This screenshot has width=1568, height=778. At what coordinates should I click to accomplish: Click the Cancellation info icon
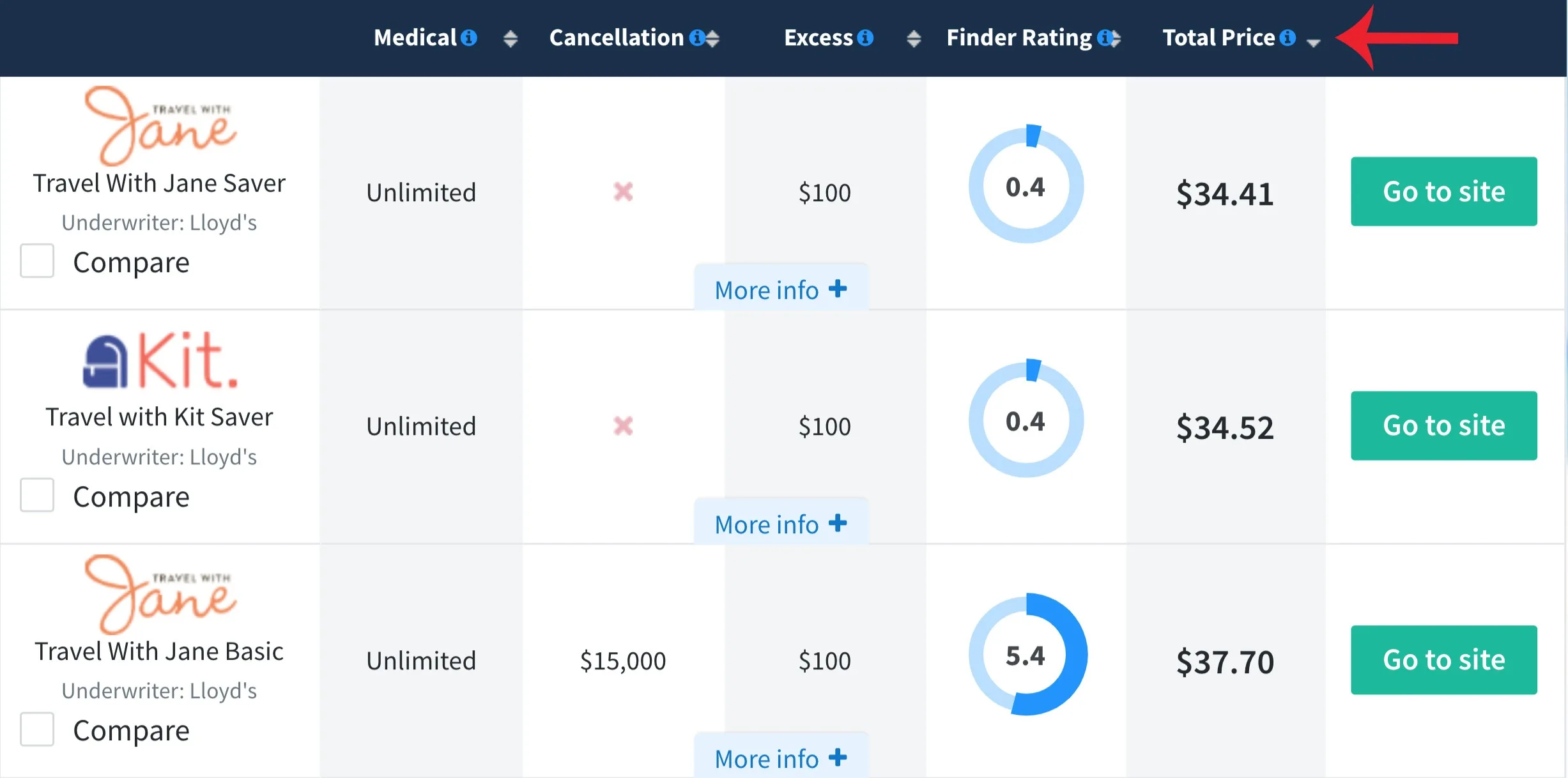click(696, 38)
